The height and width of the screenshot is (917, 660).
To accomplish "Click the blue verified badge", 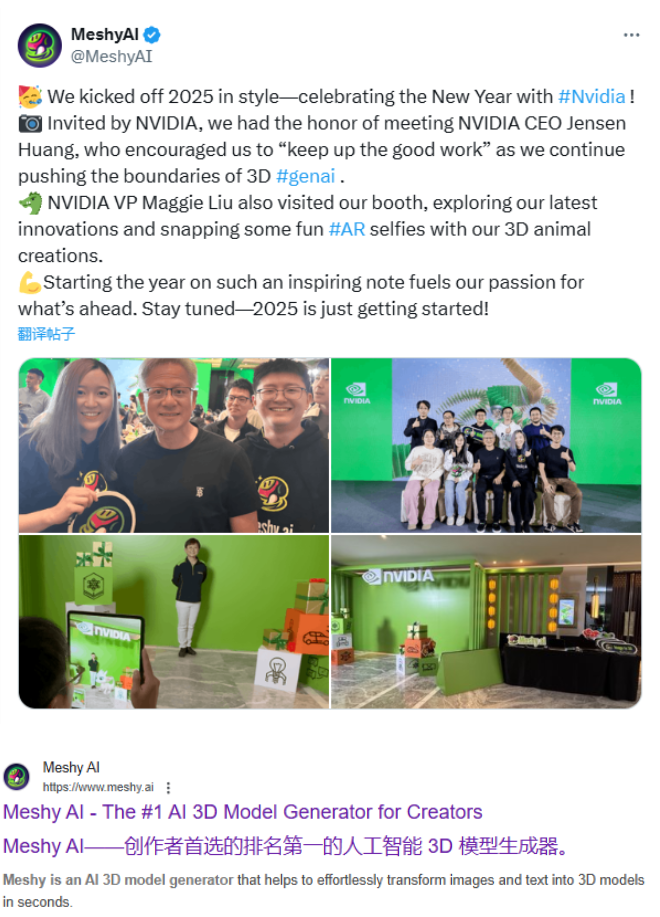I will pos(152,35).
